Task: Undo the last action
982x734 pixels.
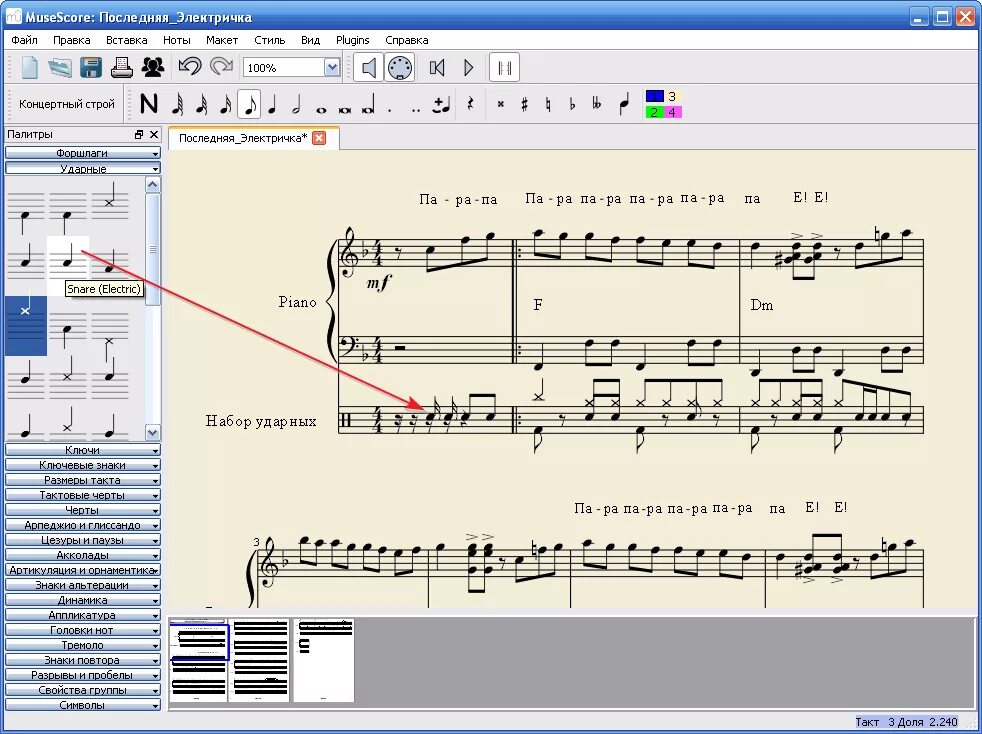Action: (190, 67)
